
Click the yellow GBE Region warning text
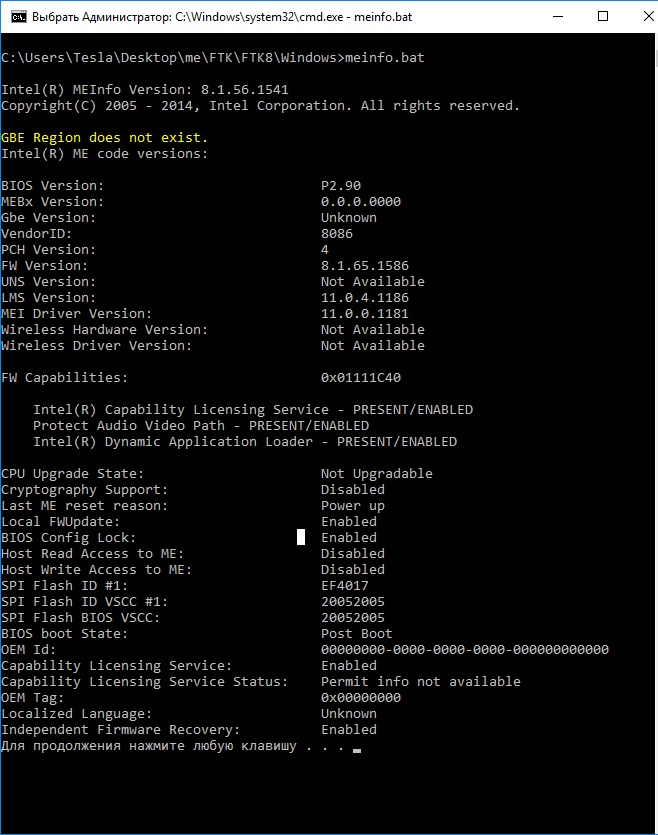click(x=105, y=138)
